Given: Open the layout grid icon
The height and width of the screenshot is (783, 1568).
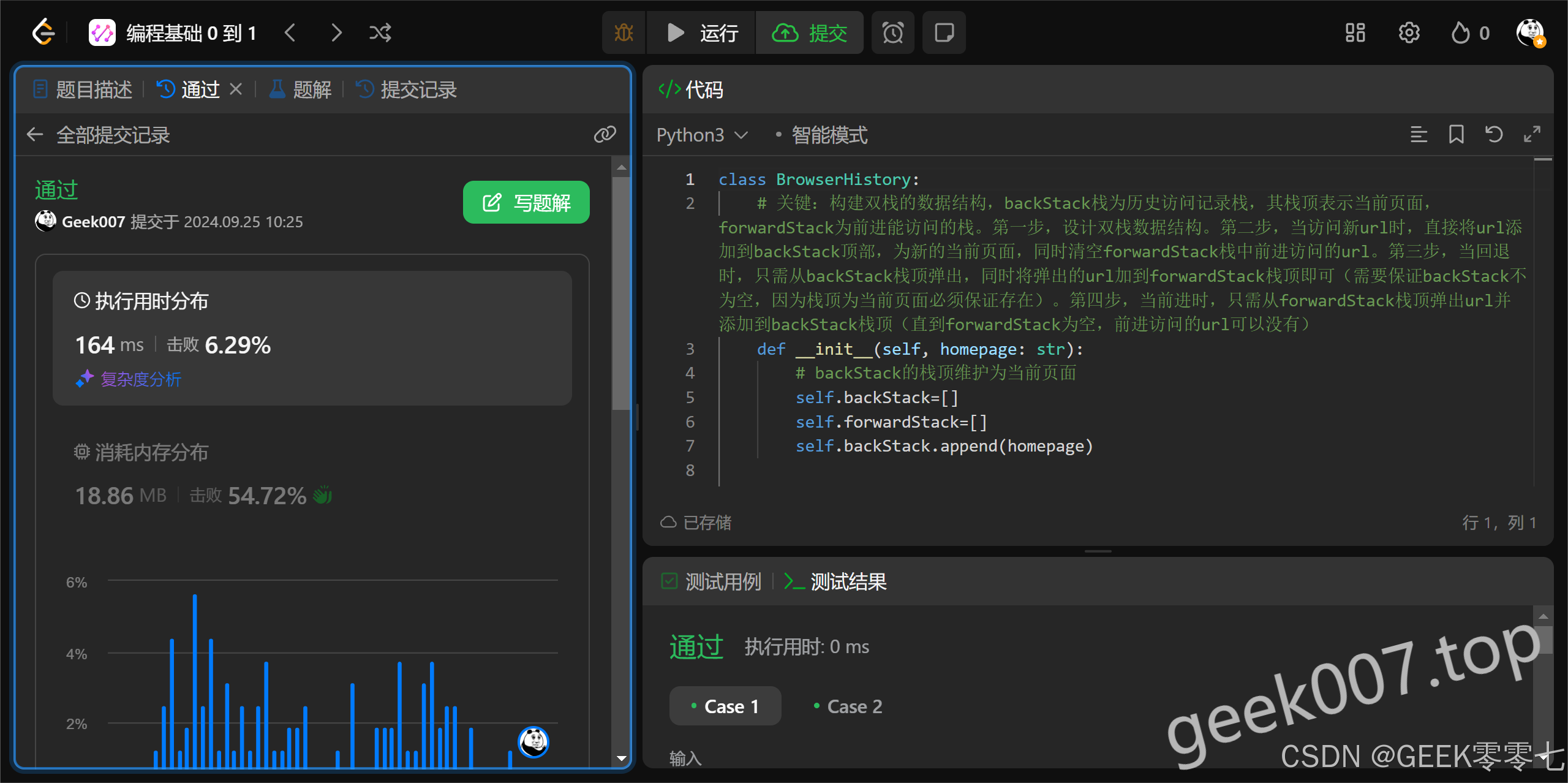Looking at the screenshot, I should point(1355,32).
